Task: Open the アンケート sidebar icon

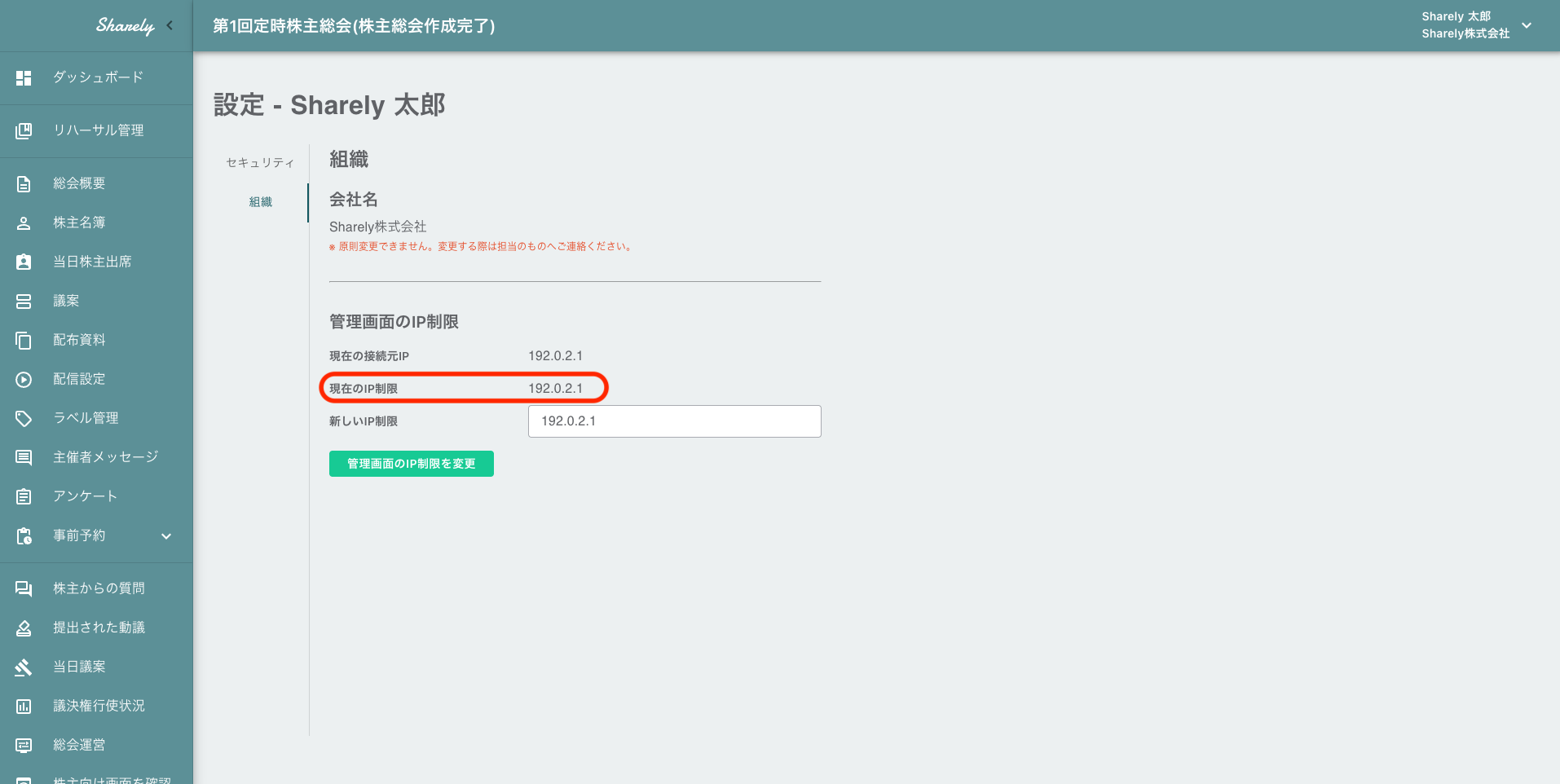Action: [23, 496]
